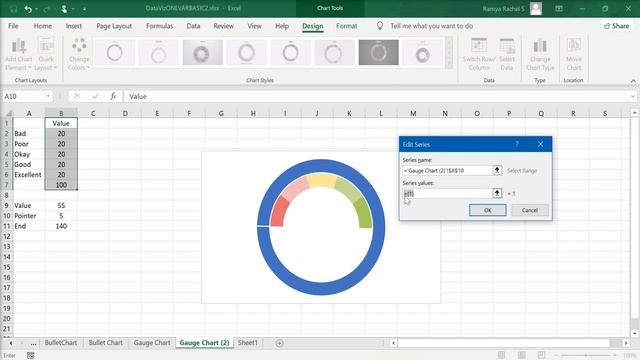This screenshot has height=360, width=640.
Task: Switch to BulletChart sheet tab
Action: [x=61, y=342]
